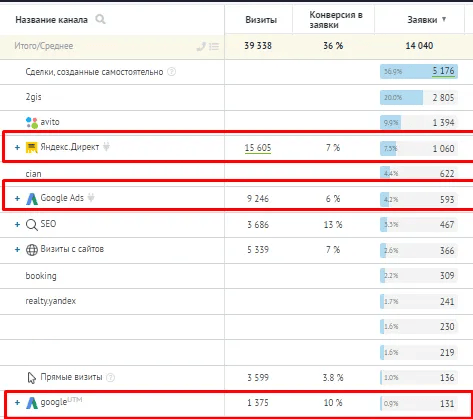Viewport: 473px width, 419px height.
Task: Click the average 36 % conversion value
Action: tap(333, 46)
